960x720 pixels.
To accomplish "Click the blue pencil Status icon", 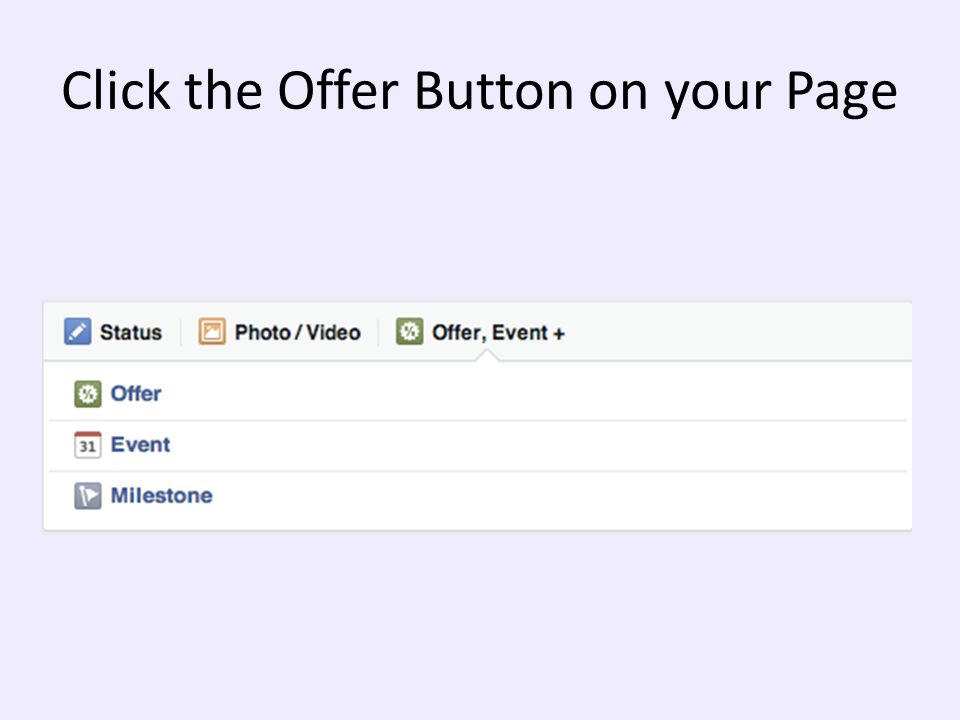I will point(77,332).
